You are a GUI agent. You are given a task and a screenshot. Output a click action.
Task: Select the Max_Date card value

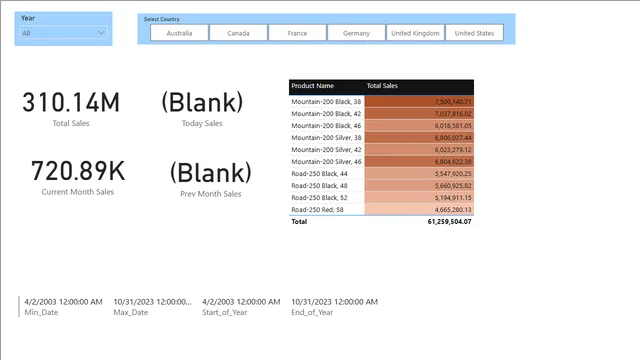(152, 302)
